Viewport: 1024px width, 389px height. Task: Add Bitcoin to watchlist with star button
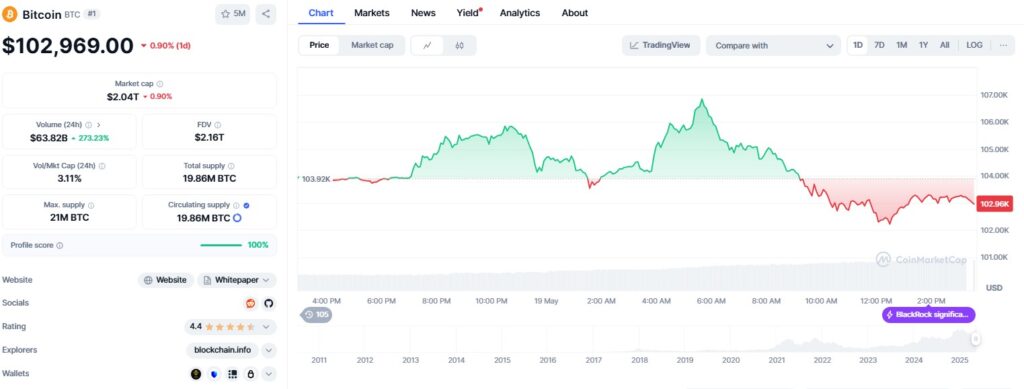point(232,14)
